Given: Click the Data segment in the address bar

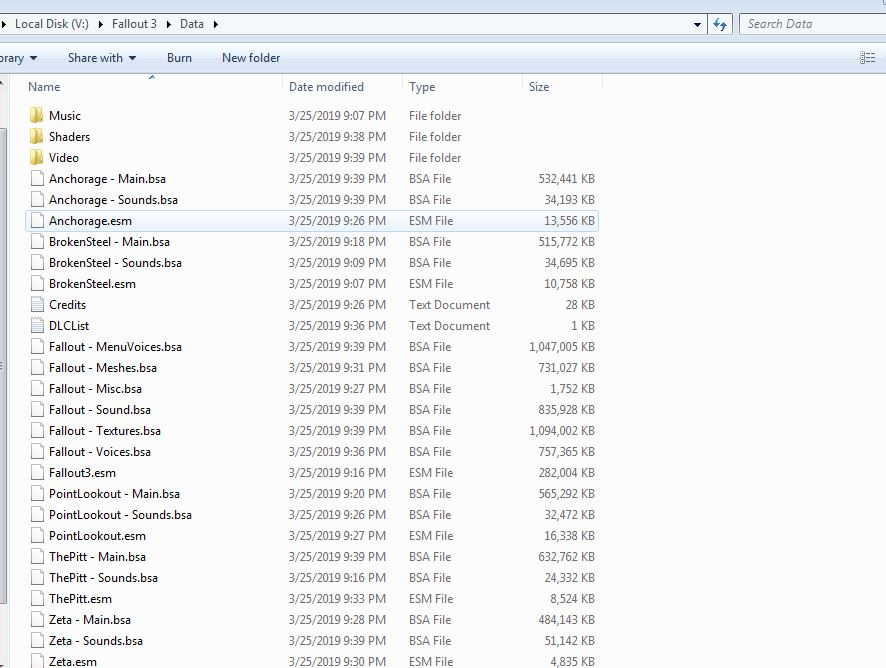Looking at the screenshot, I should [192, 24].
